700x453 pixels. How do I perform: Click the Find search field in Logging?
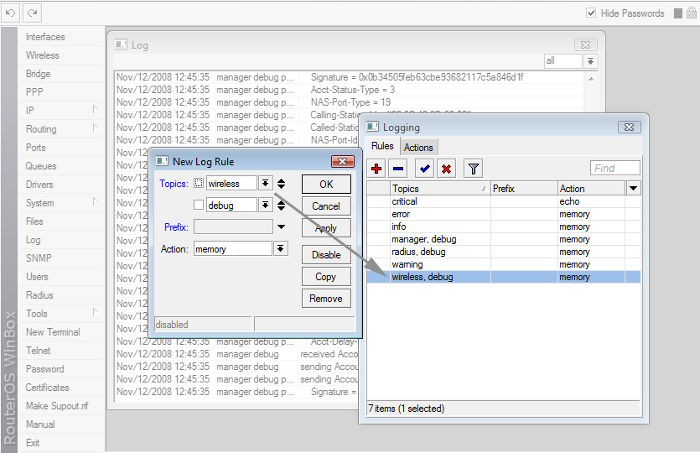(615, 168)
